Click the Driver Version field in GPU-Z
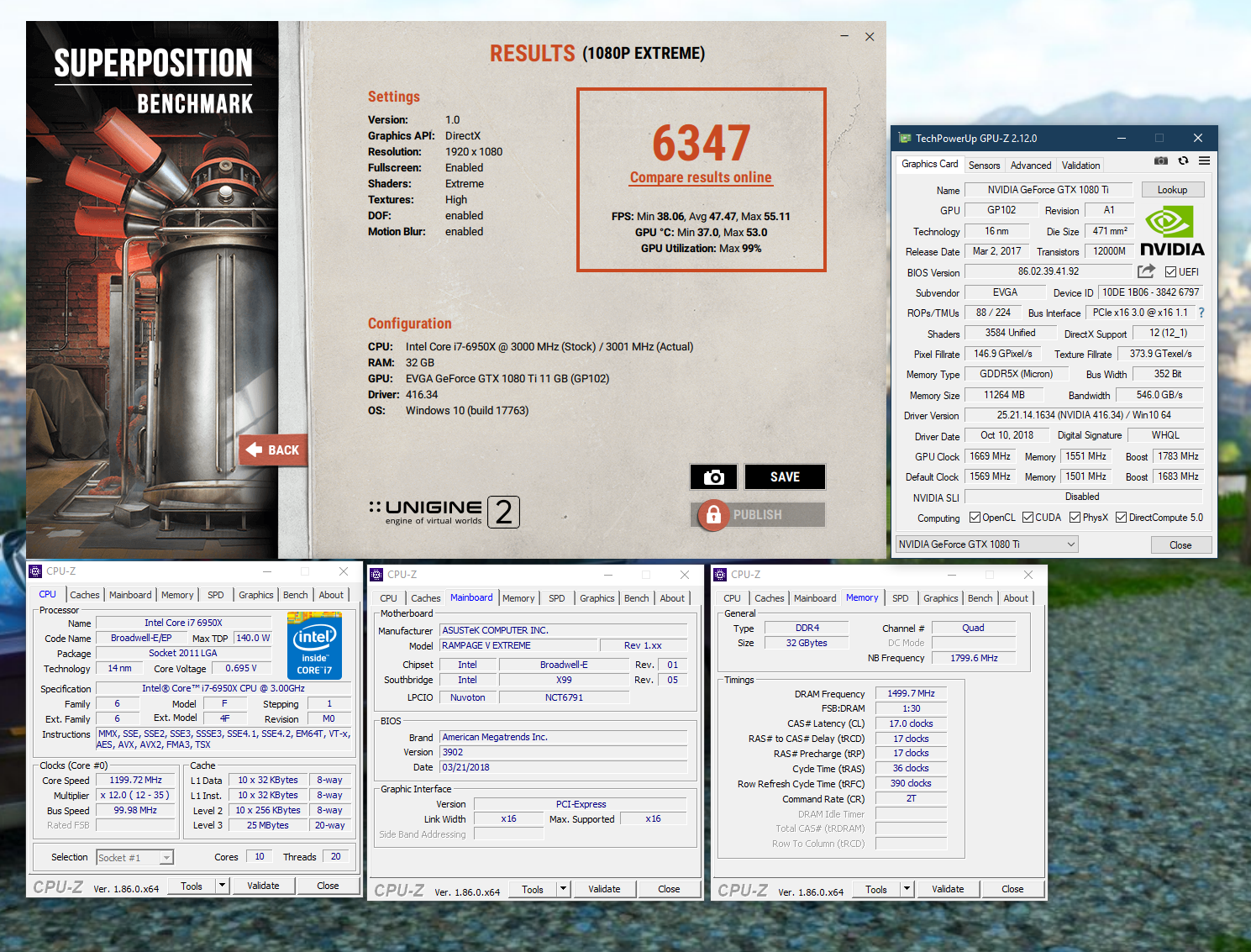Viewport: 1251px width, 952px height. point(1083,414)
